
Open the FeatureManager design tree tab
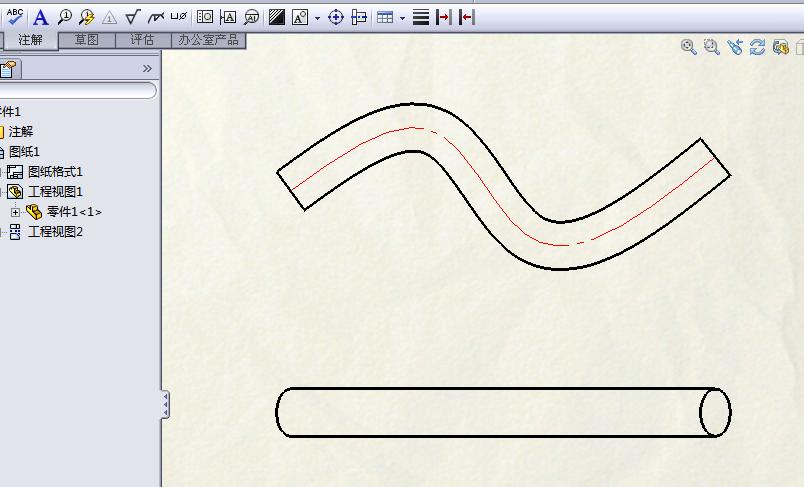[9, 69]
